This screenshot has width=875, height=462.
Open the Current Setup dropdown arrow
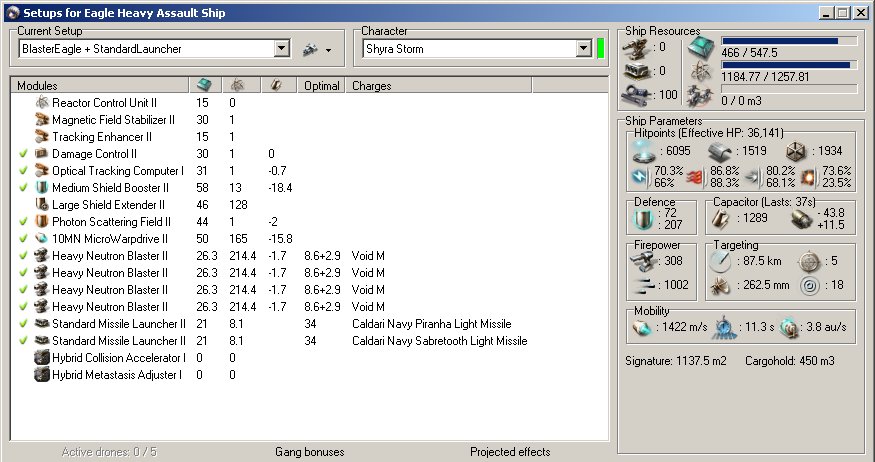[282, 49]
